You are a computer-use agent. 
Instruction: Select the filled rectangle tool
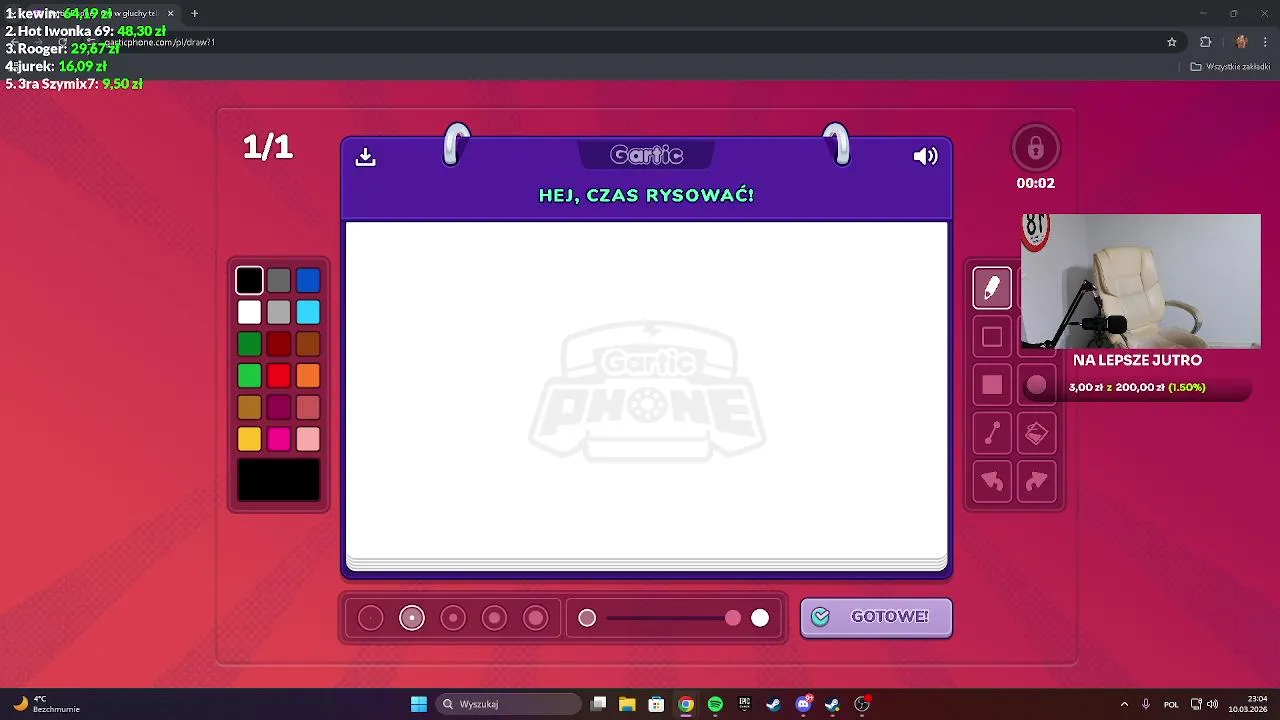[x=992, y=385]
